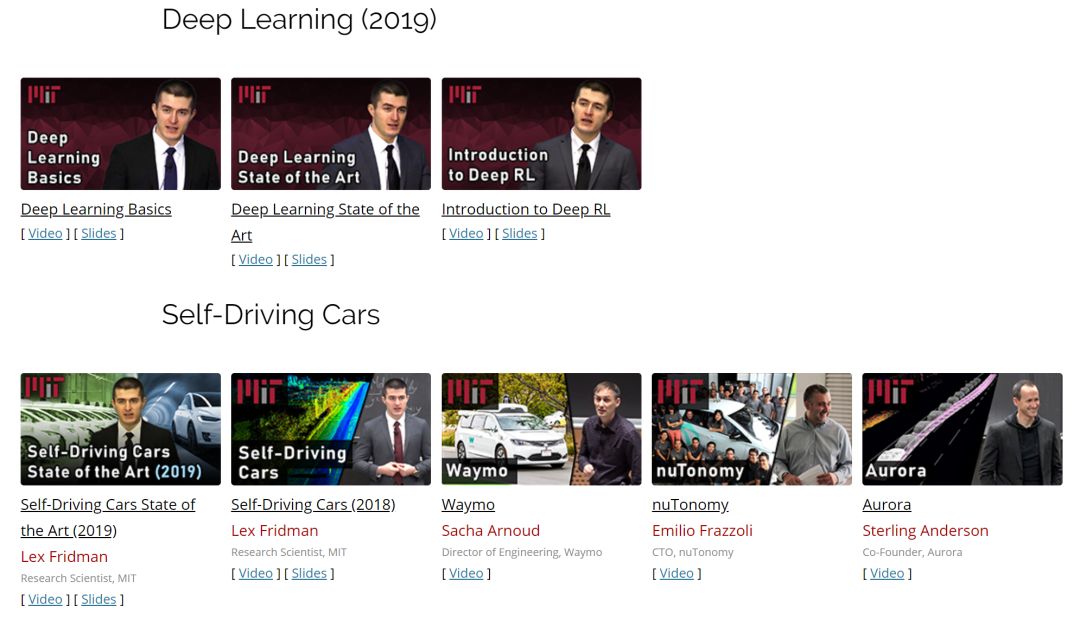Open the Self-Driving Cars 2018 lecture thumbnail
The height and width of the screenshot is (619, 1080).
click(x=331, y=429)
